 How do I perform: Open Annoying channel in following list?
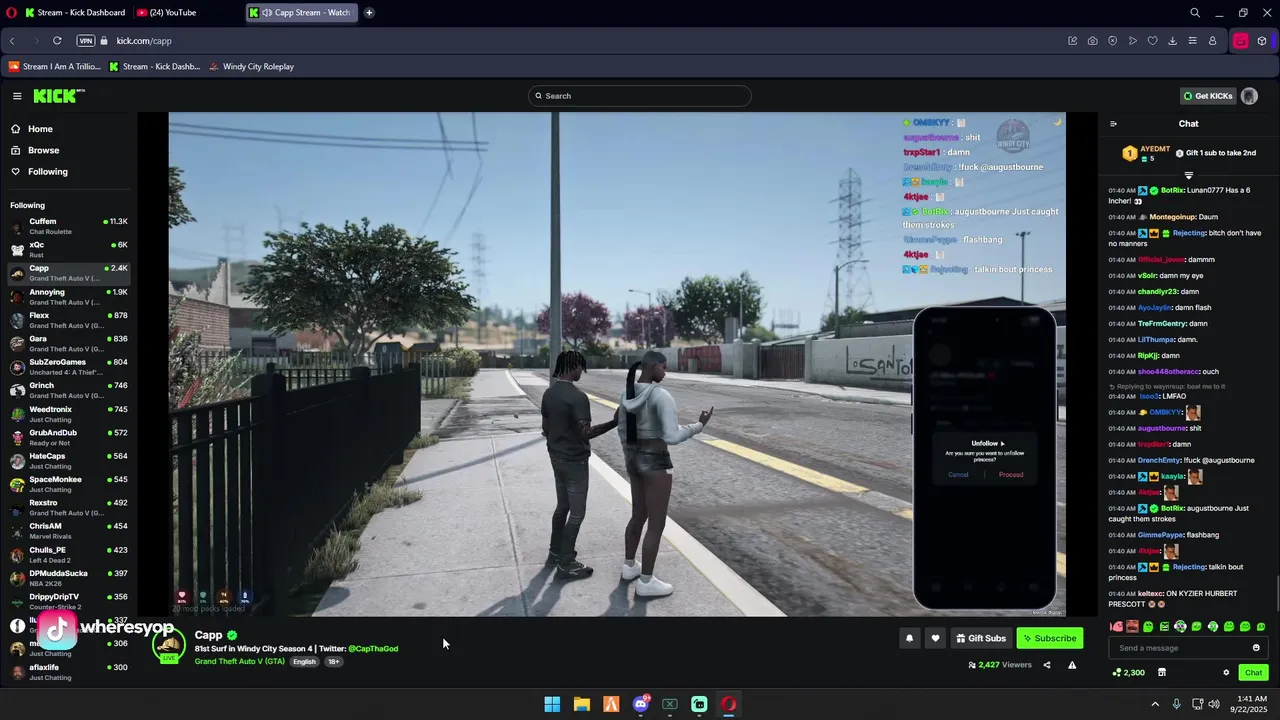click(68, 296)
